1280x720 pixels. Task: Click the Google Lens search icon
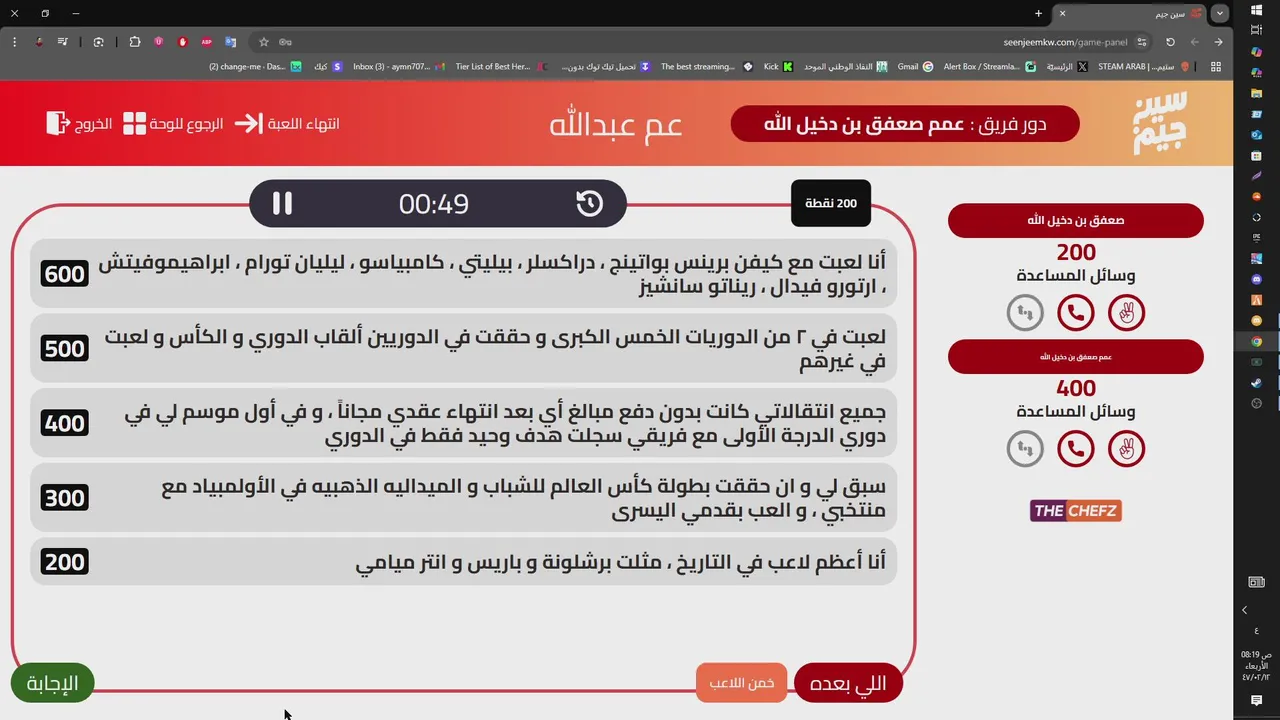99,42
